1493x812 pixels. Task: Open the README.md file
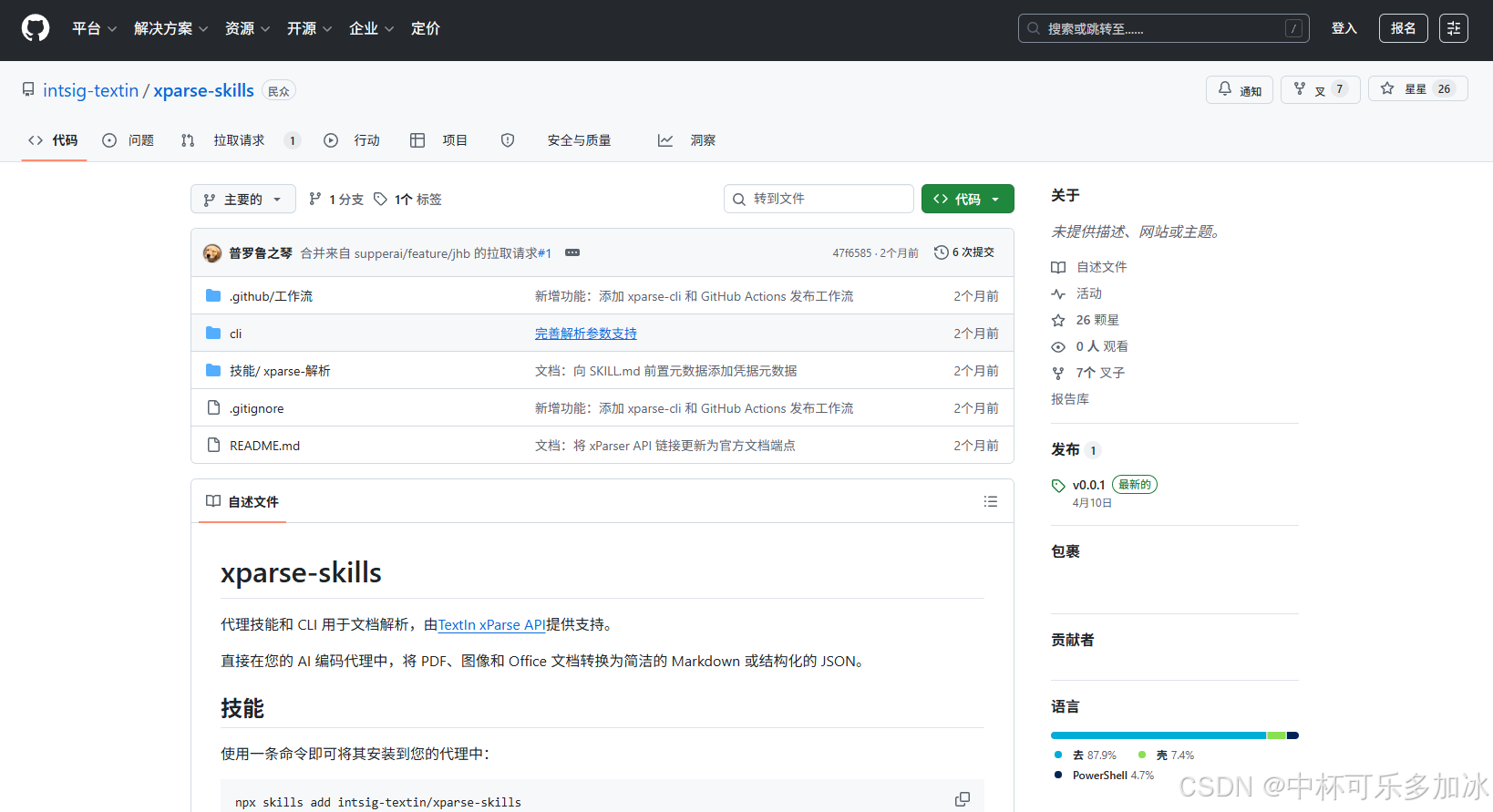(x=264, y=446)
